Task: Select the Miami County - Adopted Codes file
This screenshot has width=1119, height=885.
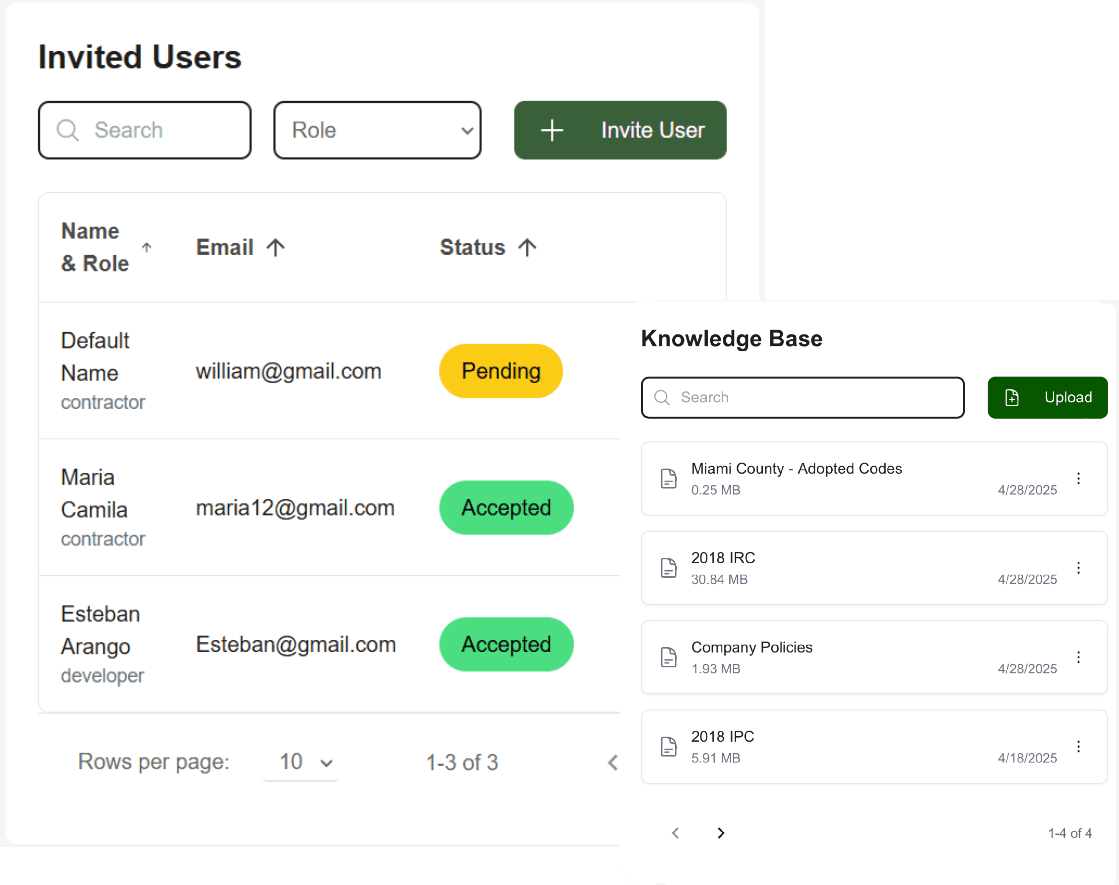Action: [x=796, y=469]
